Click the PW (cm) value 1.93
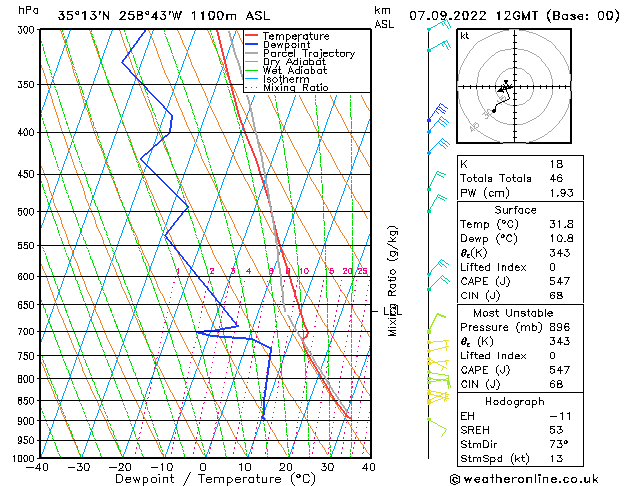The width and height of the screenshot is (629, 486). point(561,192)
